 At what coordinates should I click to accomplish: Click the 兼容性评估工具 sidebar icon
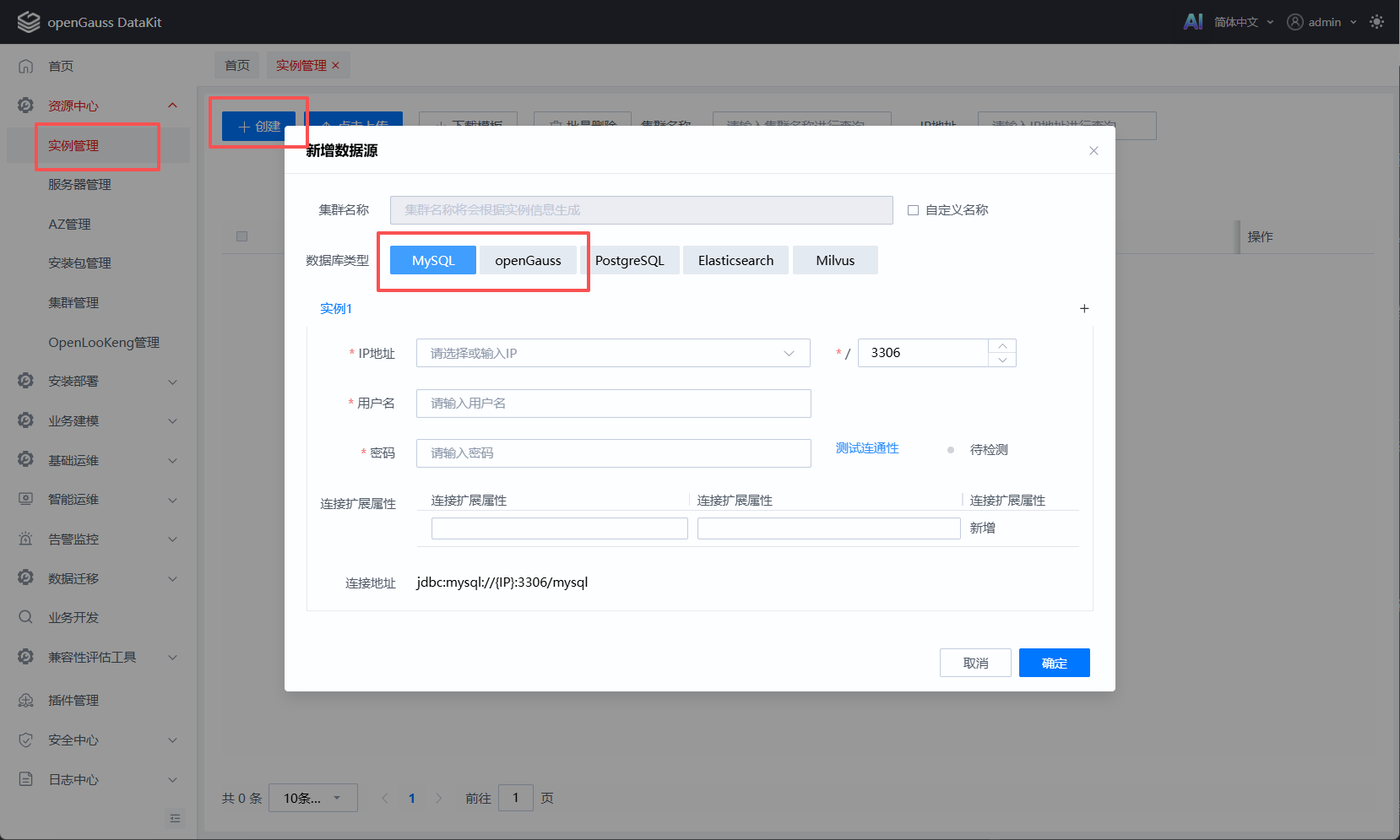pyautogui.click(x=26, y=657)
